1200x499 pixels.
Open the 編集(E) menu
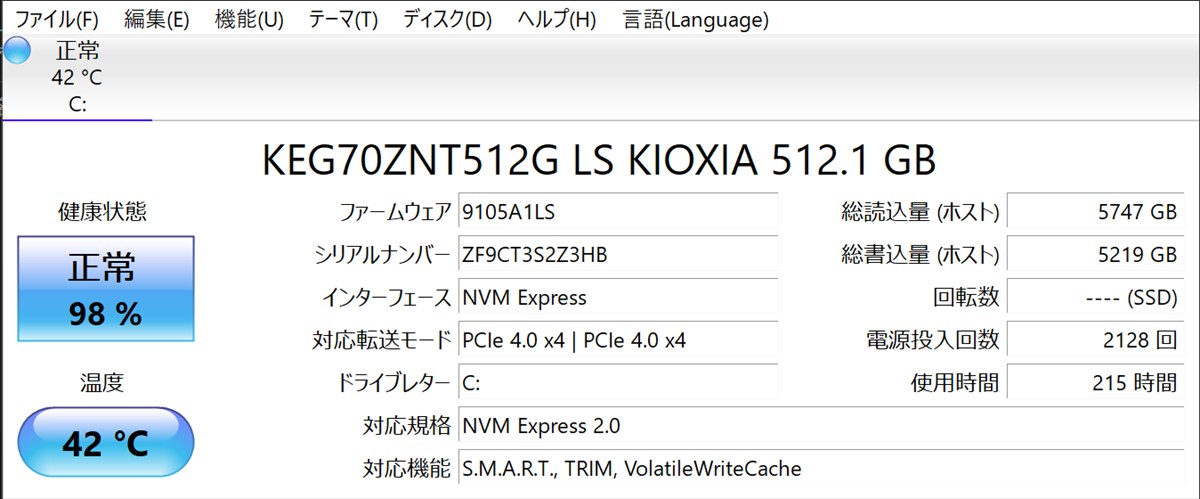(x=157, y=19)
